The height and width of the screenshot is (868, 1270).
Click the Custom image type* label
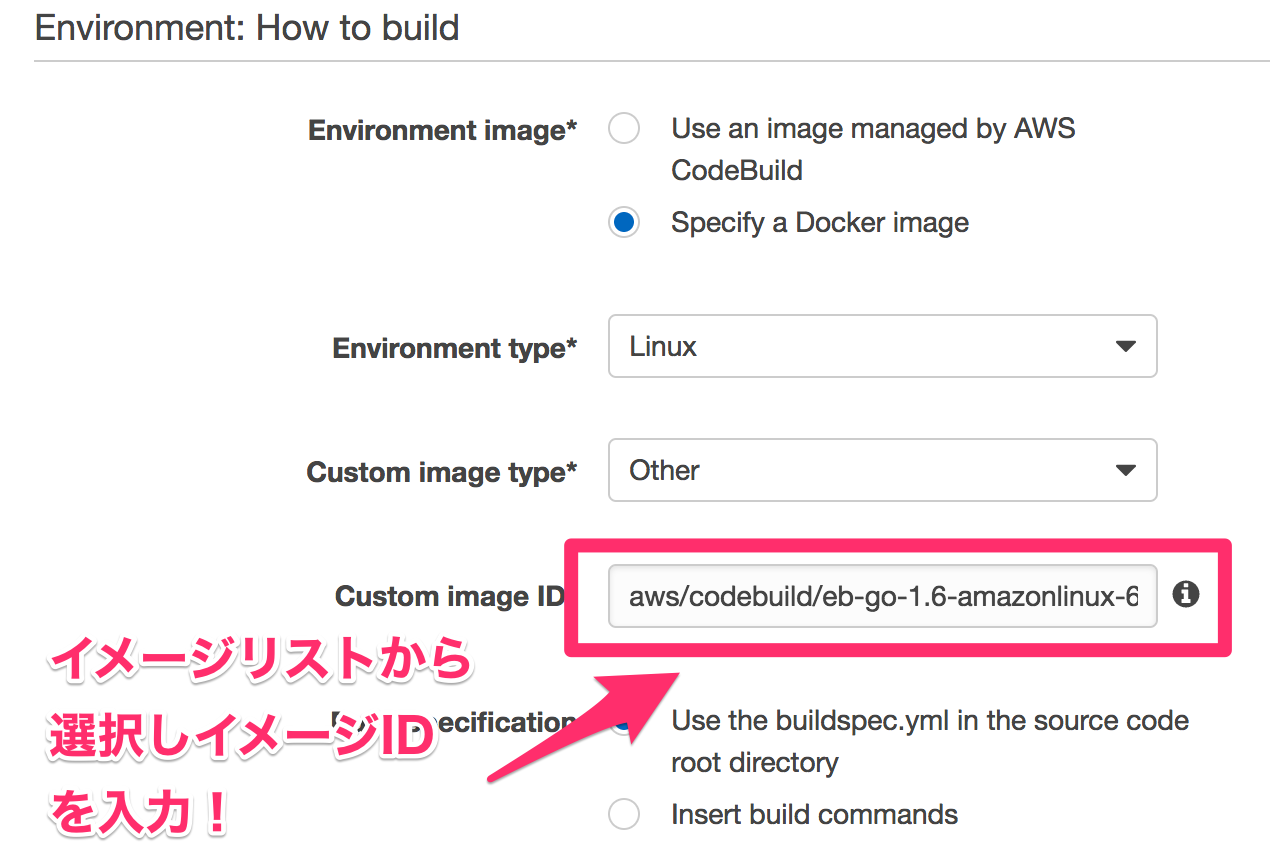point(443,471)
